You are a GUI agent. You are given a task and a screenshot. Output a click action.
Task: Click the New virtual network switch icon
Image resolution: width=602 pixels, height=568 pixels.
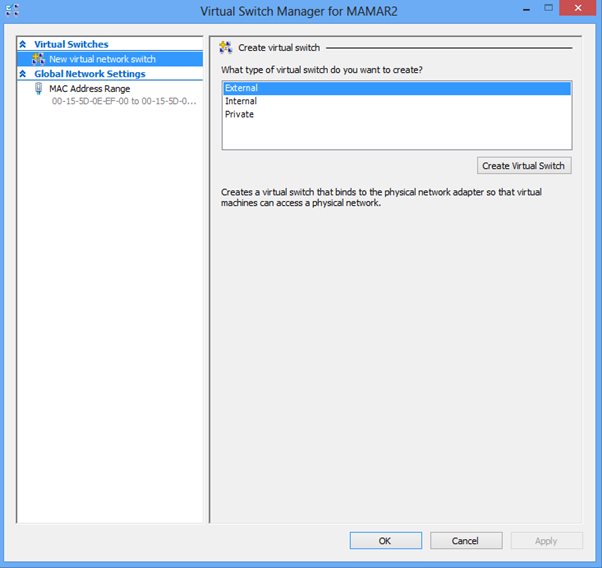click(39, 59)
